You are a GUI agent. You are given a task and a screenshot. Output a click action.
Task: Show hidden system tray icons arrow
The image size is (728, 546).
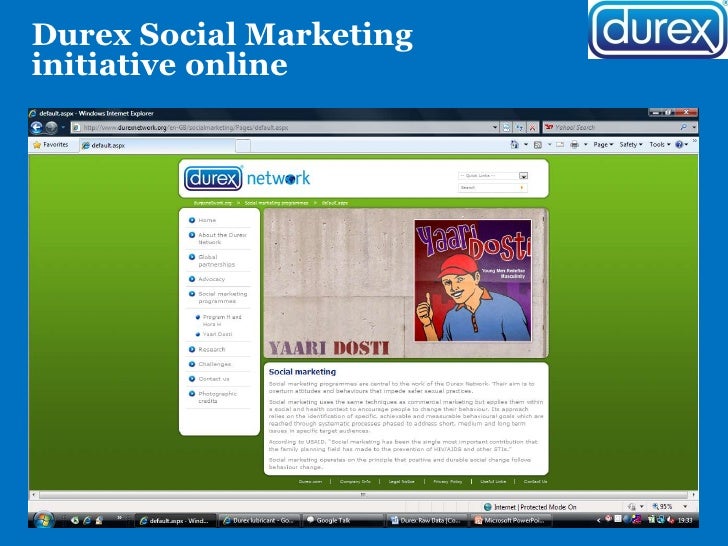coord(598,520)
